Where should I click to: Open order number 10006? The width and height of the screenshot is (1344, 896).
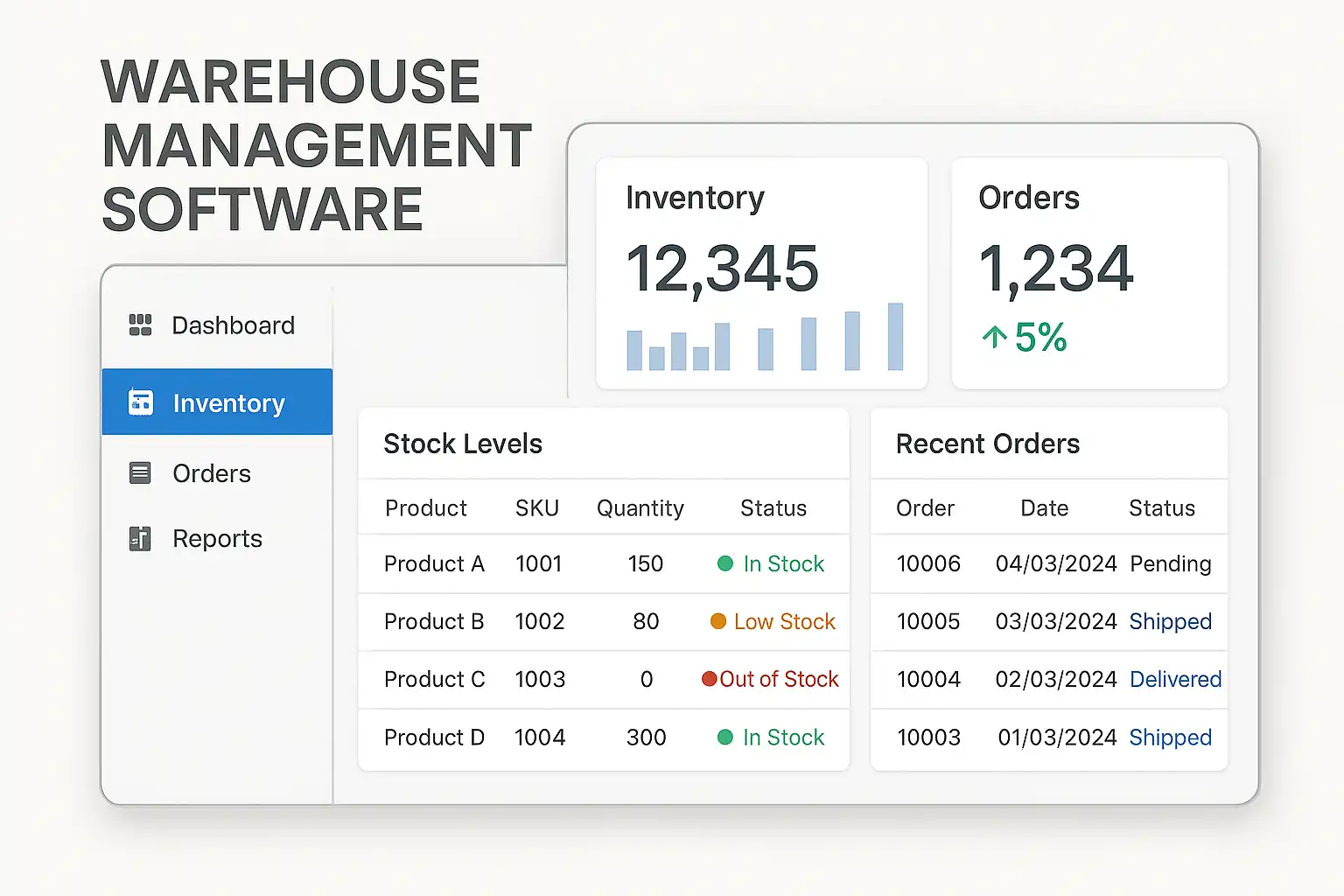click(928, 563)
